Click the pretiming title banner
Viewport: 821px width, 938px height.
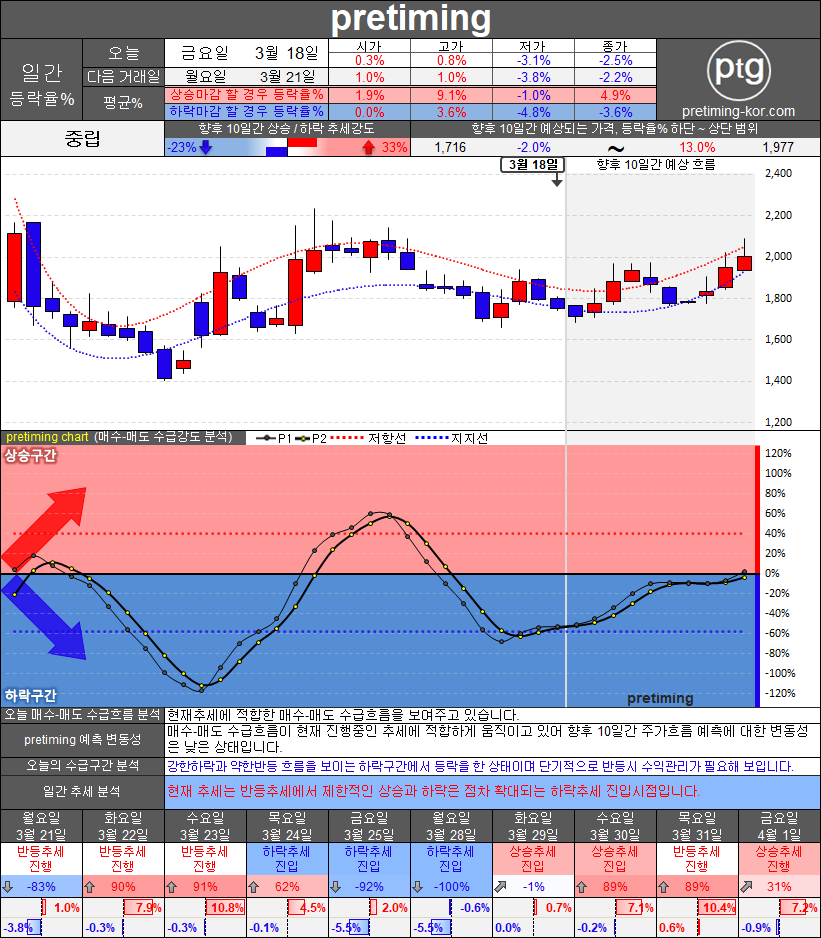(410, 19)
